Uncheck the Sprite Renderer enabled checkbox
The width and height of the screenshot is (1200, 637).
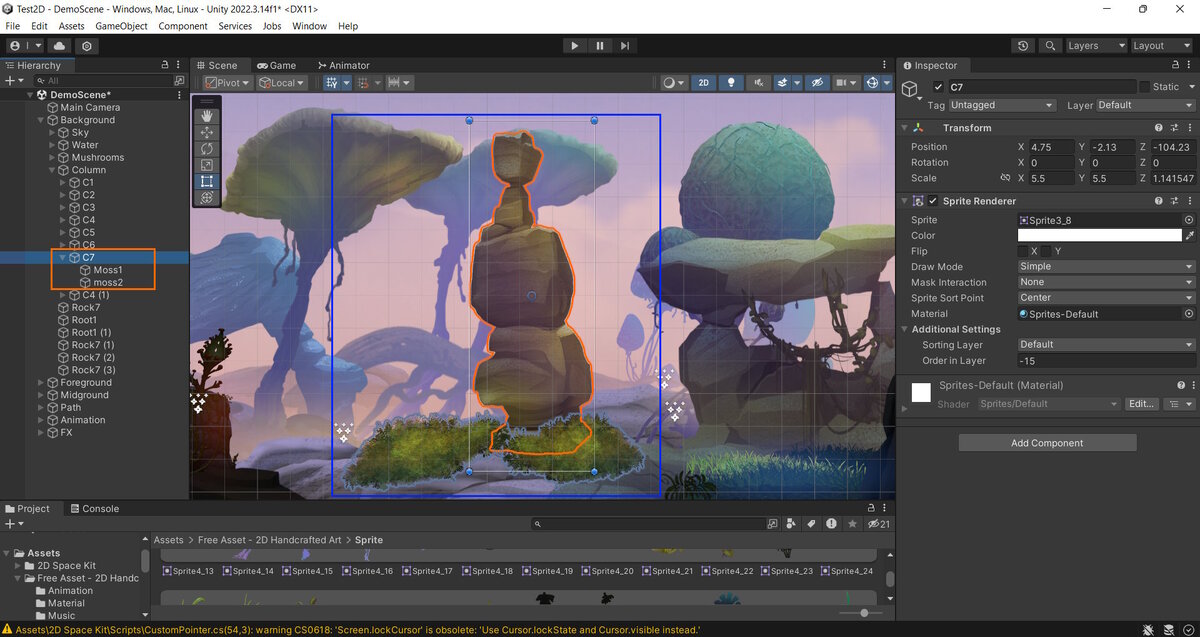[x=933, y=201]
